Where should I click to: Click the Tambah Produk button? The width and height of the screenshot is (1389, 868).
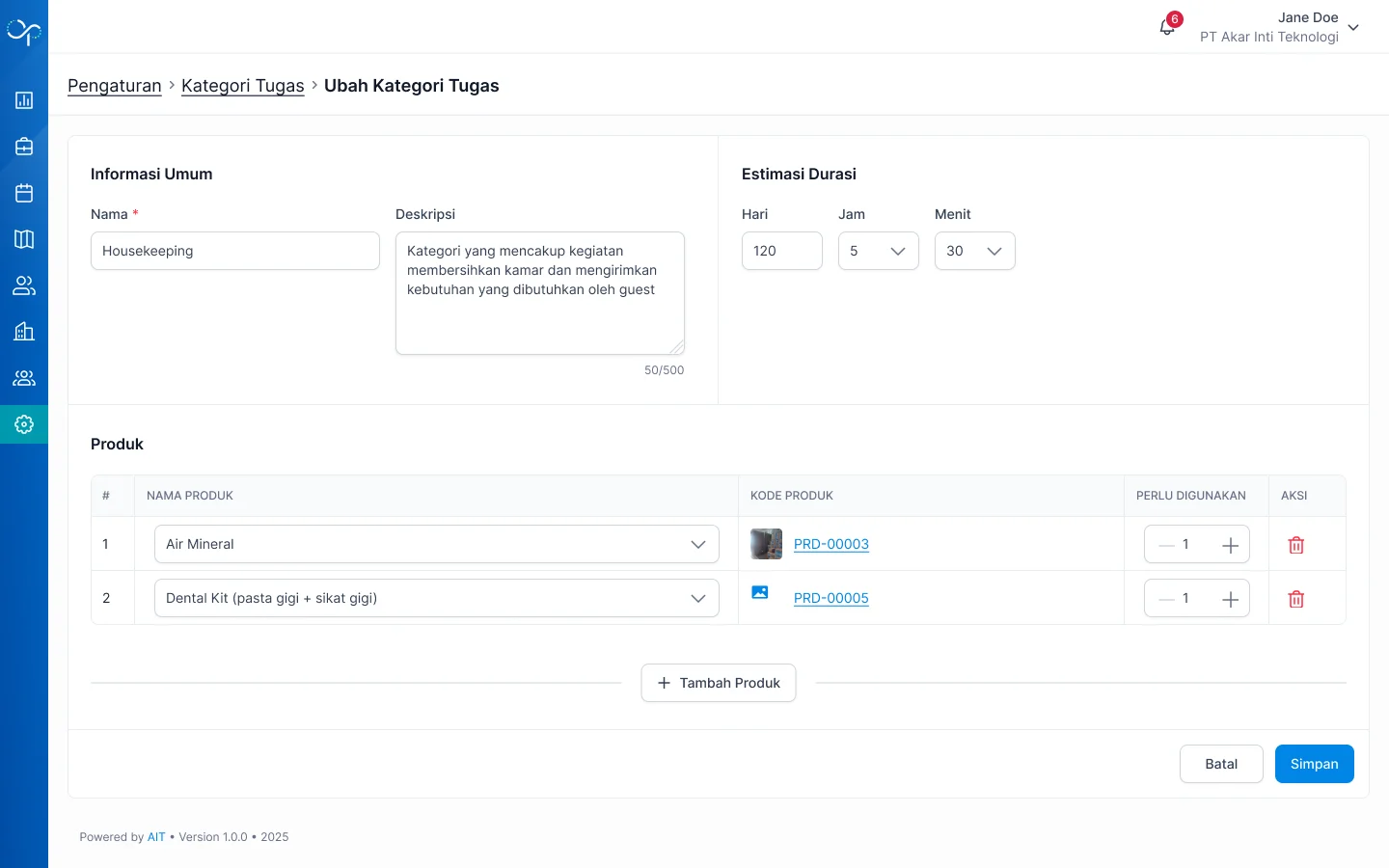pyautogui.click(x=719, y=683)
